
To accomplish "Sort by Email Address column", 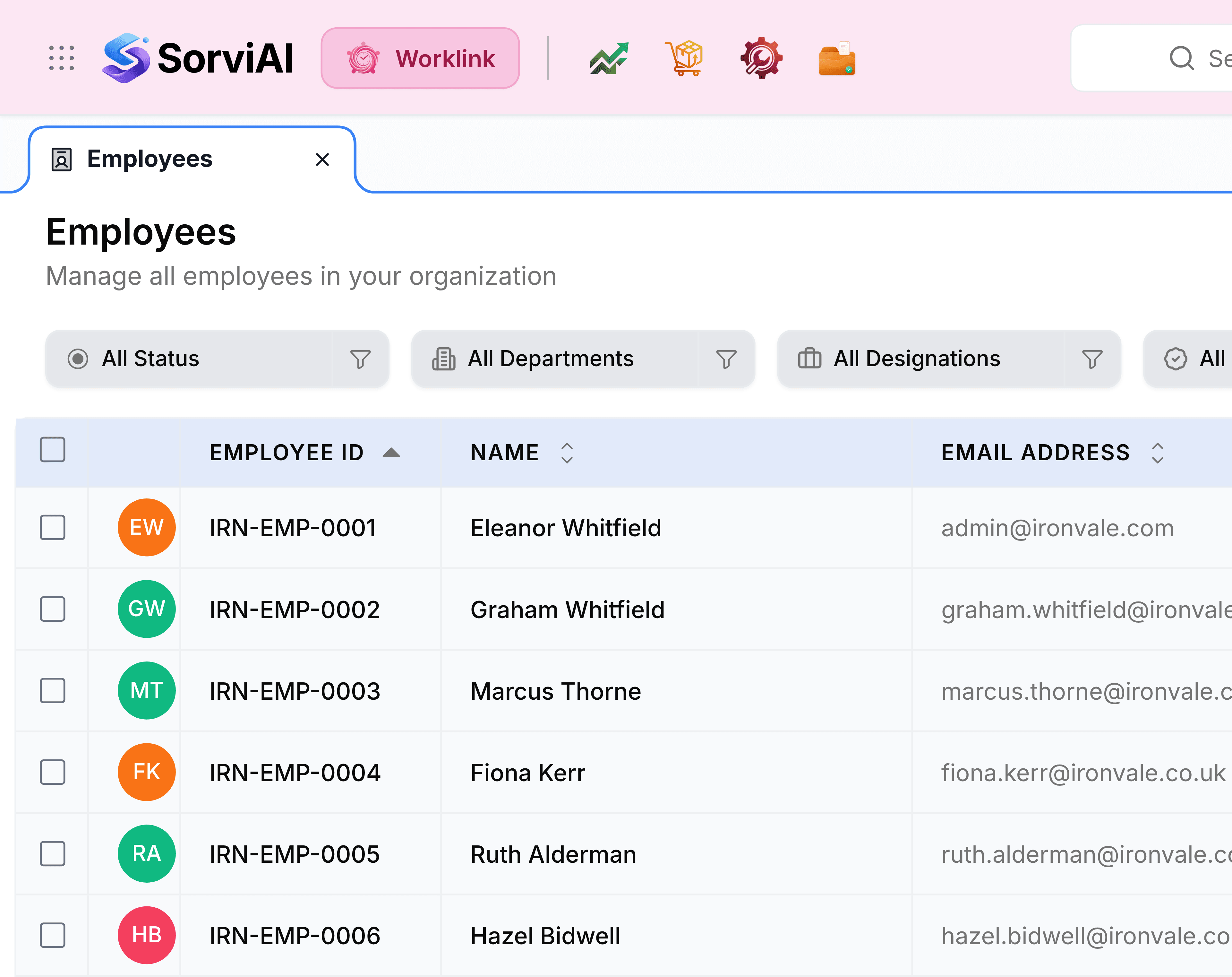I will (1053, 453).
